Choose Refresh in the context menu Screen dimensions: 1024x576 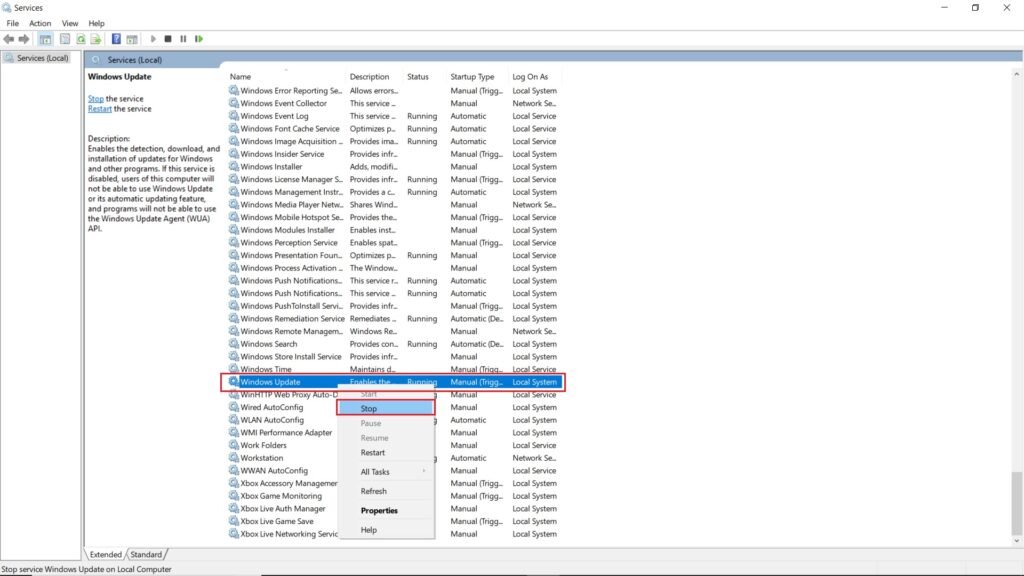point(386,491)
